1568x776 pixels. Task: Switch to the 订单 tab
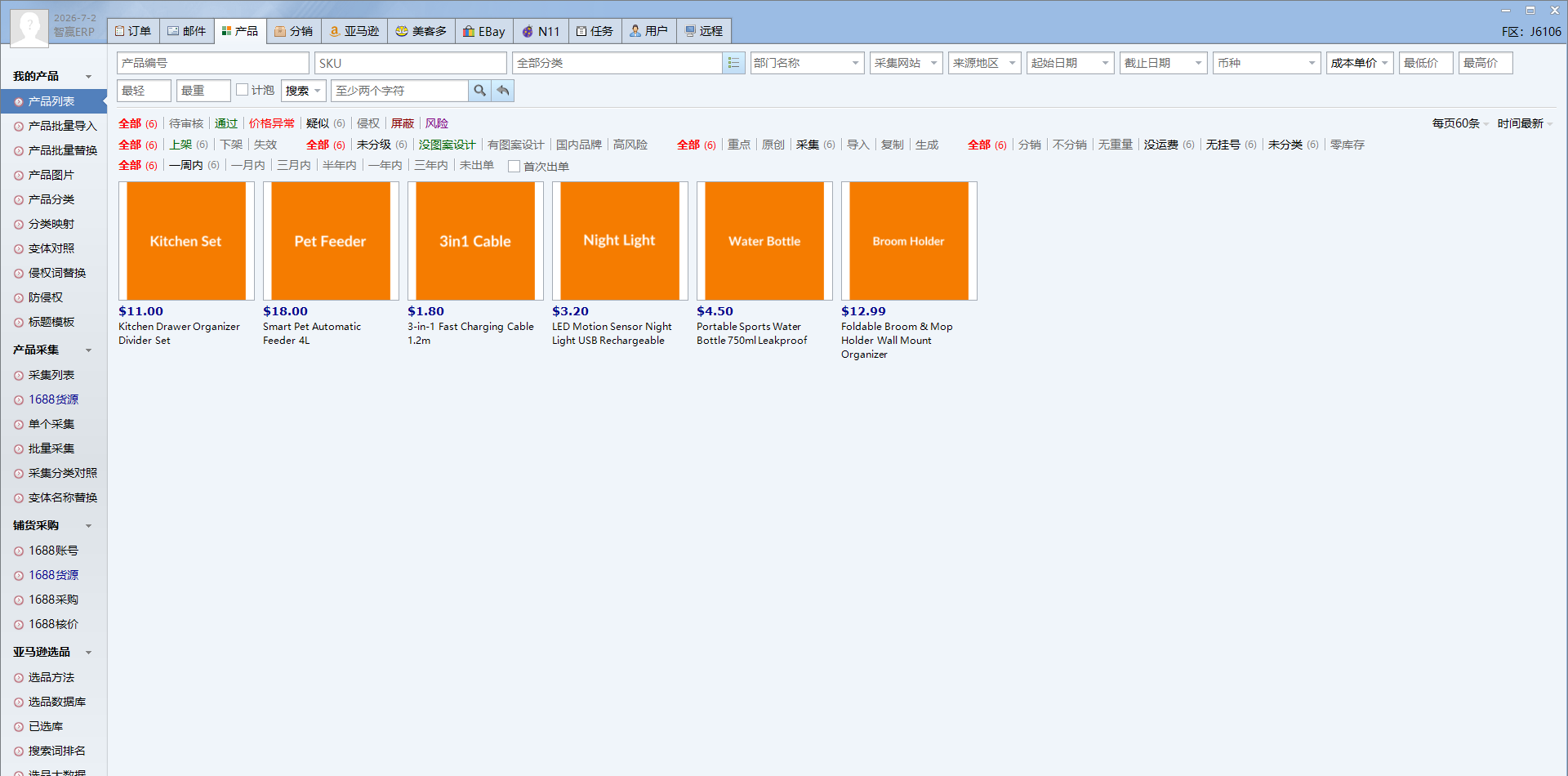coord(133,31)
